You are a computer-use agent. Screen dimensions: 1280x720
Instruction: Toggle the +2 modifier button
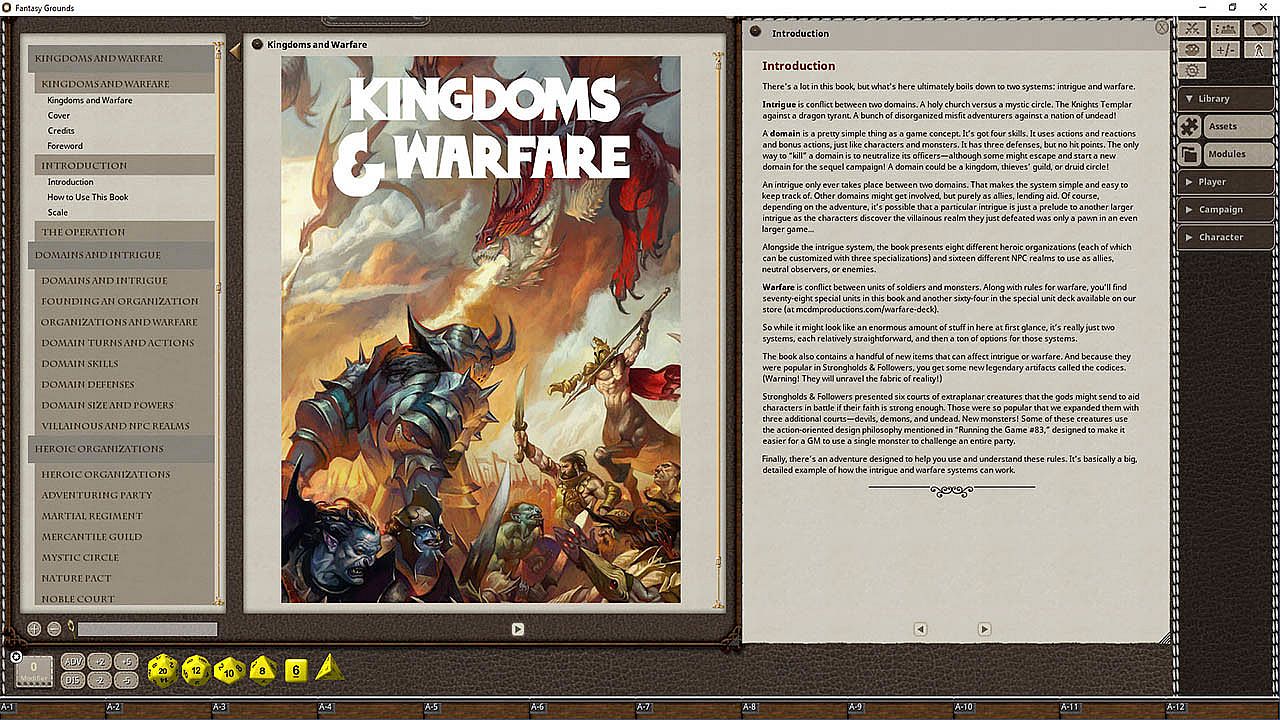pyautogui.click(x=99, y=662)
